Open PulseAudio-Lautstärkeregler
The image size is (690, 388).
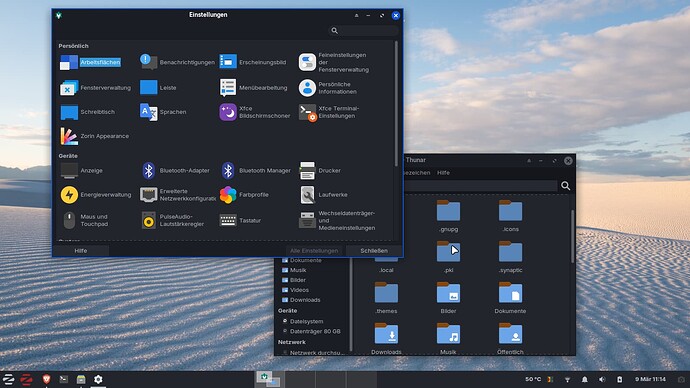pyautogui.click(x=172, y=220)
